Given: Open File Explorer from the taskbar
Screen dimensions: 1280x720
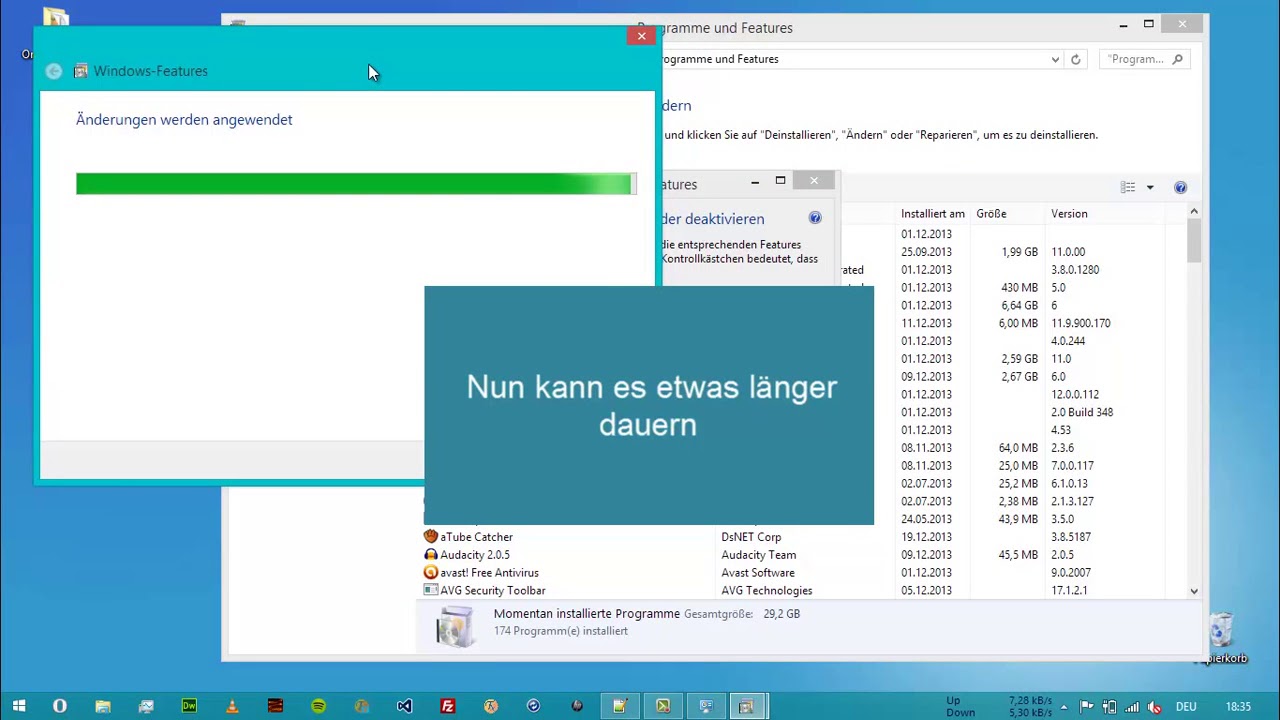Looking at the screenshot, I should tap(102, 706).
